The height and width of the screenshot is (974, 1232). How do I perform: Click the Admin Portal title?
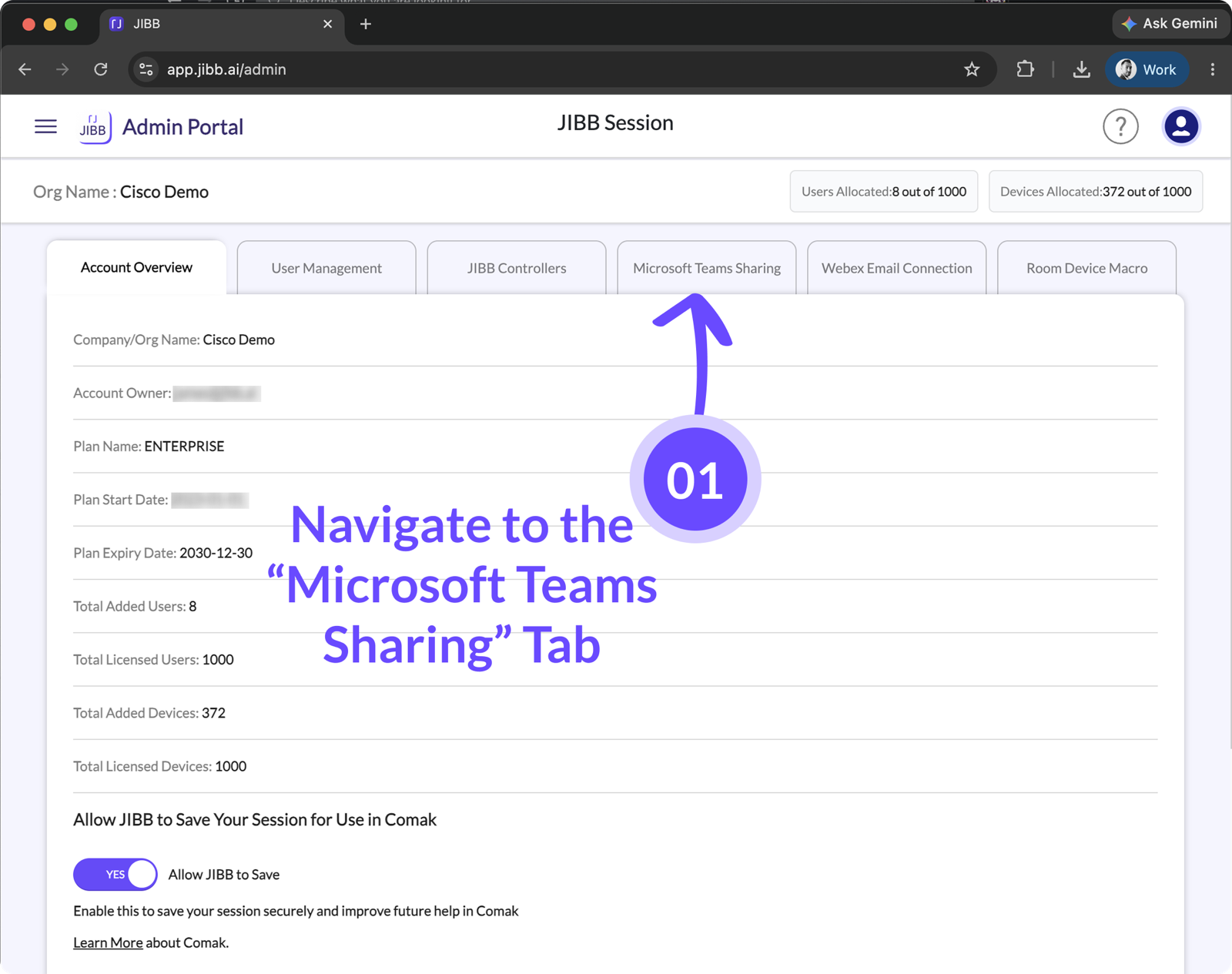pyautogui.click(x=182, y=127)
